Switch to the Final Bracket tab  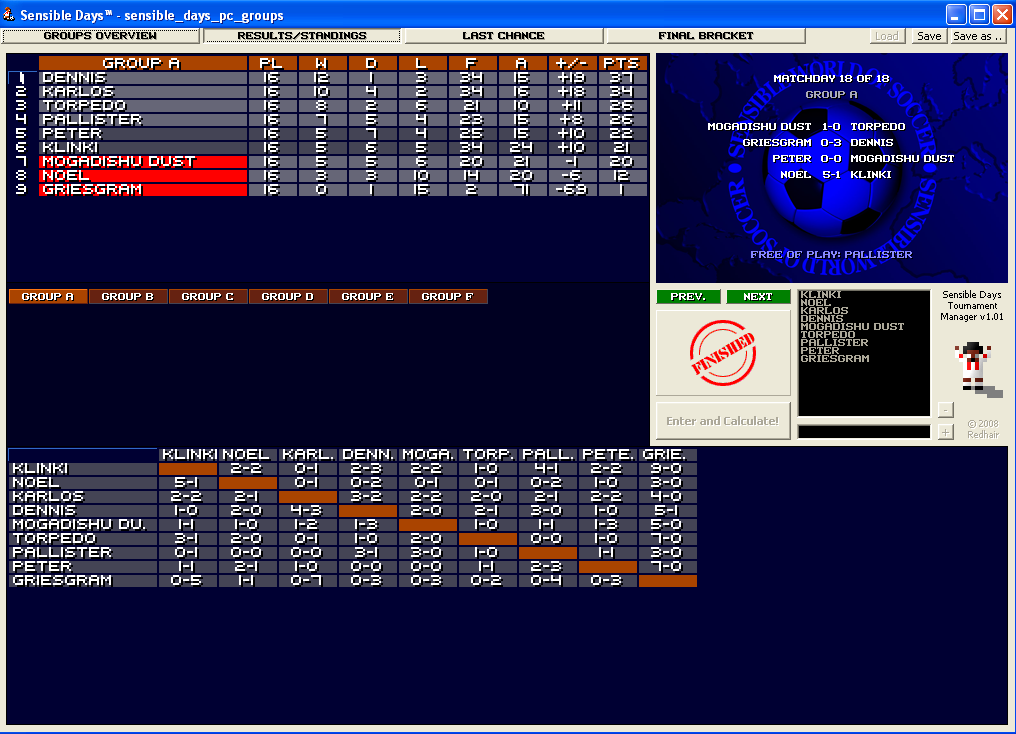(x=705, y=36)
